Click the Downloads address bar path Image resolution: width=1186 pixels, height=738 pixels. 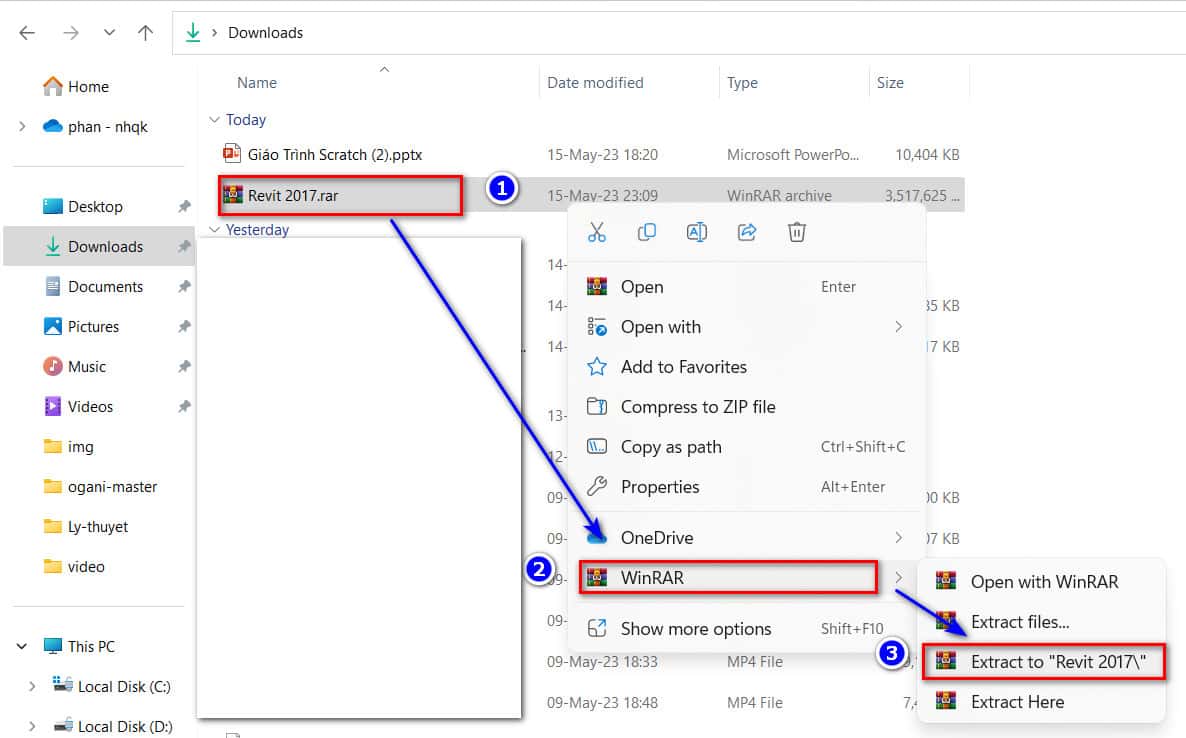(265, 33)
